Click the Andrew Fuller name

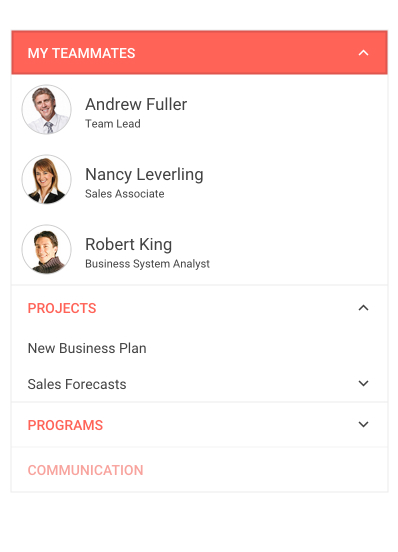136,105
